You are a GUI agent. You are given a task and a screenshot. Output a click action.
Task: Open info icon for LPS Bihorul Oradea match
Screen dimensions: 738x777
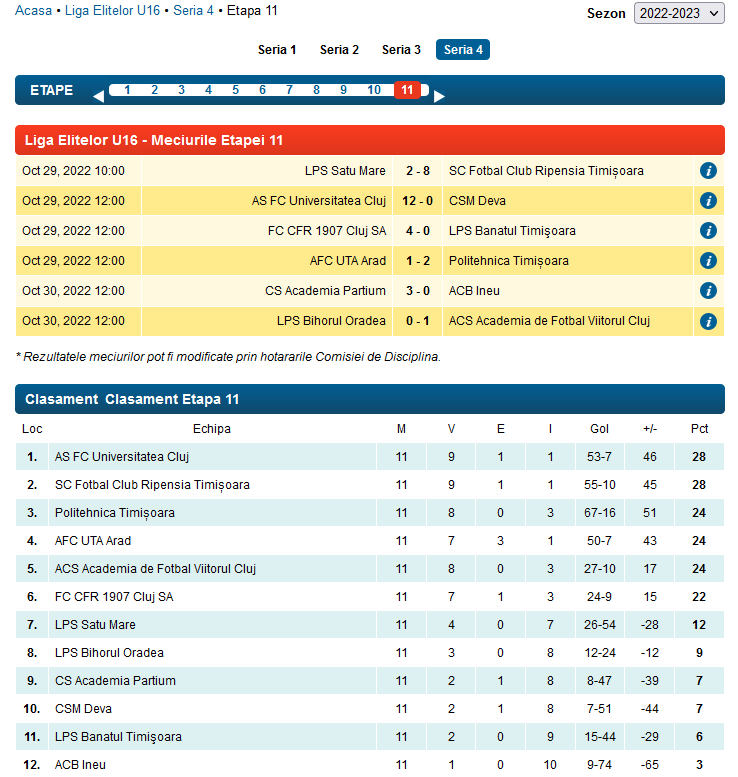[708, 321]
